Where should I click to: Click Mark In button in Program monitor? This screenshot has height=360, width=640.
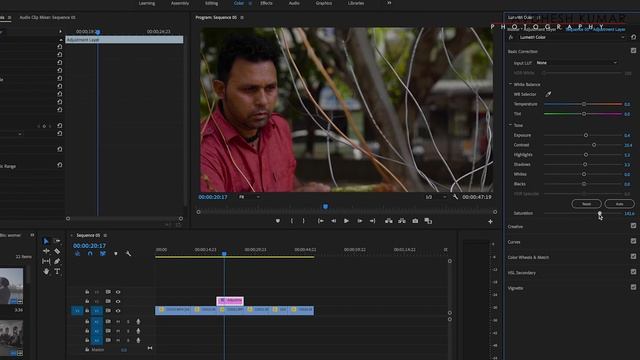pyautogui.click(x=291, y=221)
